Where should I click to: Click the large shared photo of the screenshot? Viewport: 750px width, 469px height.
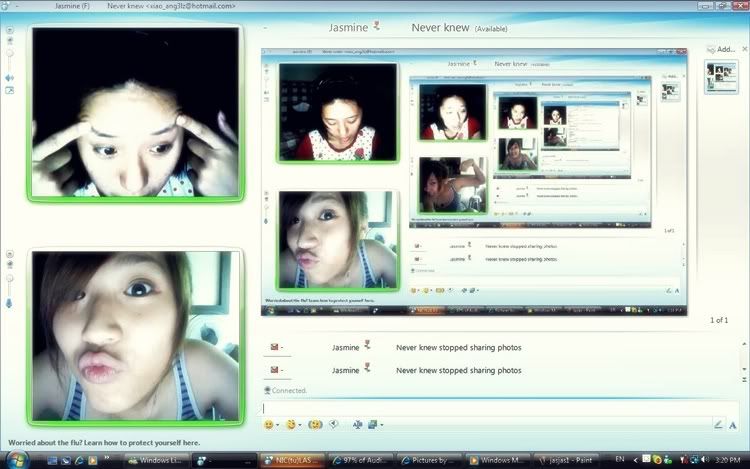pos(474,182)
